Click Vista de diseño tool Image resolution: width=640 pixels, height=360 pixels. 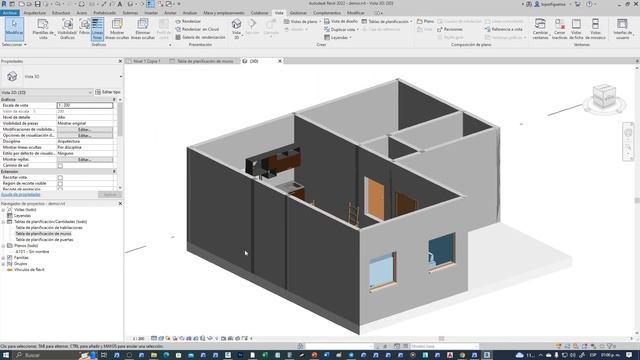click(x=341, y=21)
